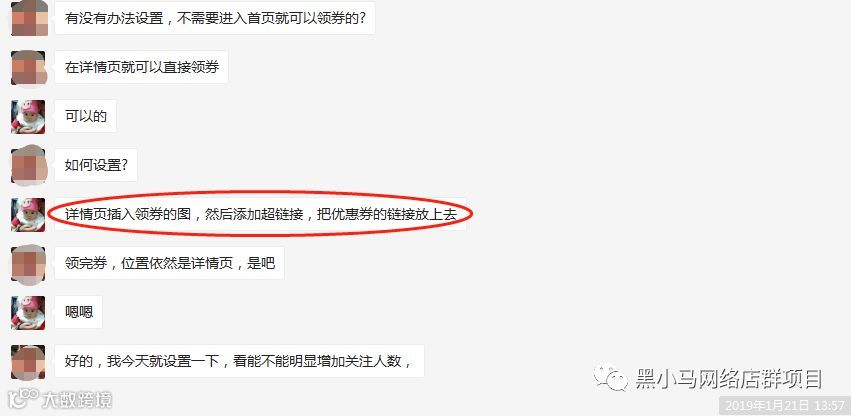Open baby avatar next to "嗯嗯"
This screenshot has width=851, height=416.
coord(28,312)
